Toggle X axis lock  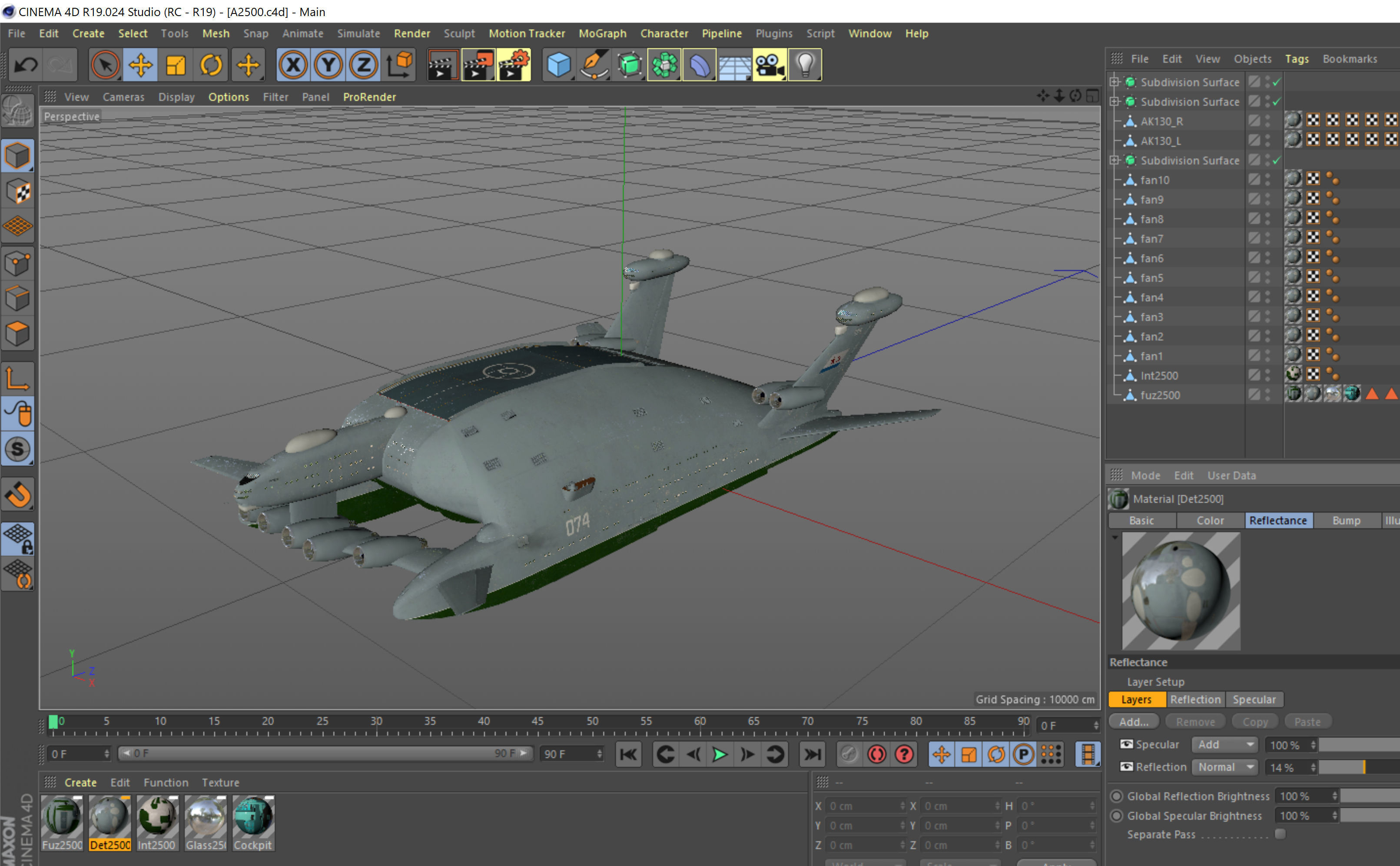tap(293, 65)
